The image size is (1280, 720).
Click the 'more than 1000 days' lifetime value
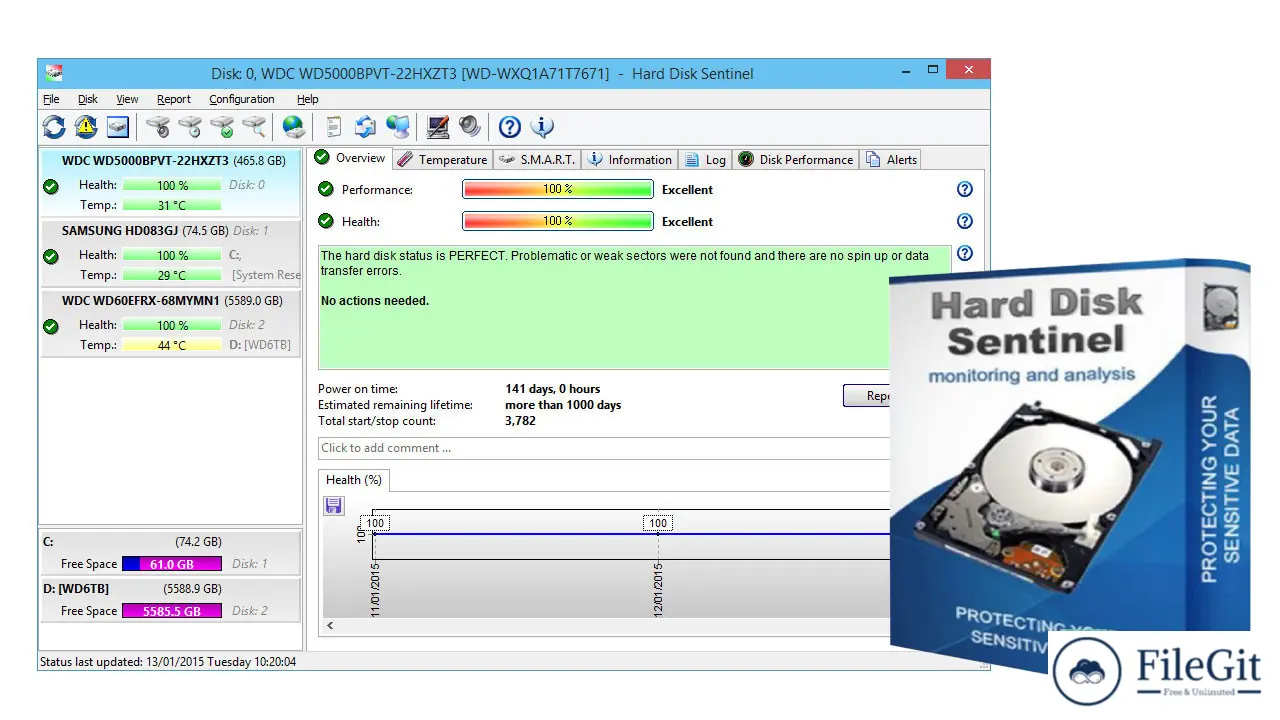tap(563, 405)
